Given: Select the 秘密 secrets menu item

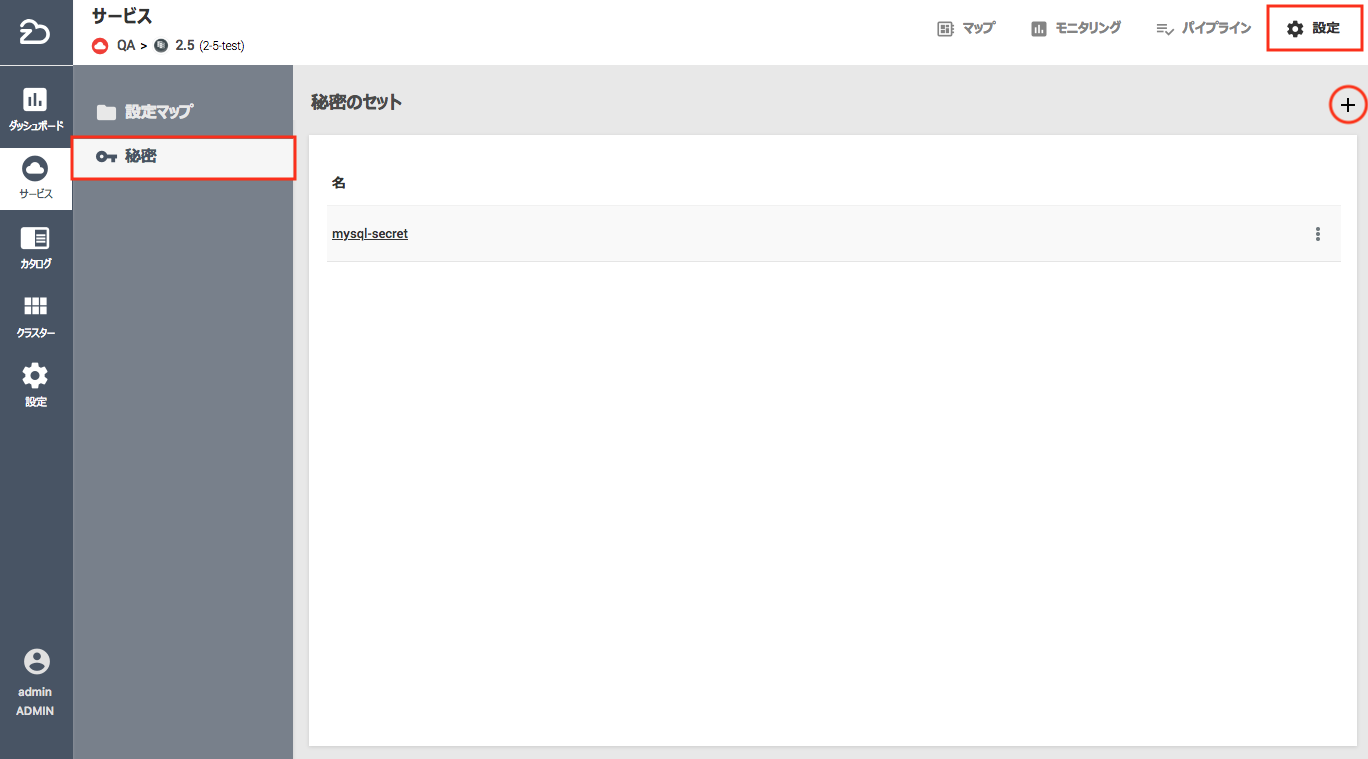Looking at the screenshot, I should [183, 157].
